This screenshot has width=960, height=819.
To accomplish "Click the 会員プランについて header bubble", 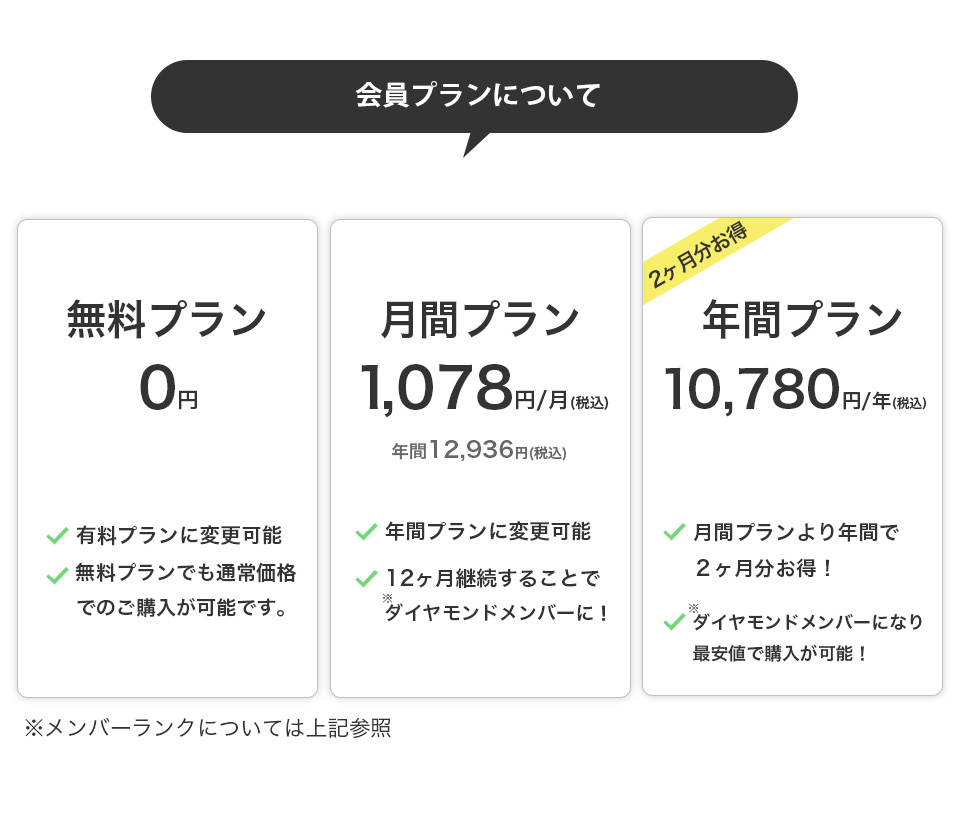I will [x=474, y=96].
